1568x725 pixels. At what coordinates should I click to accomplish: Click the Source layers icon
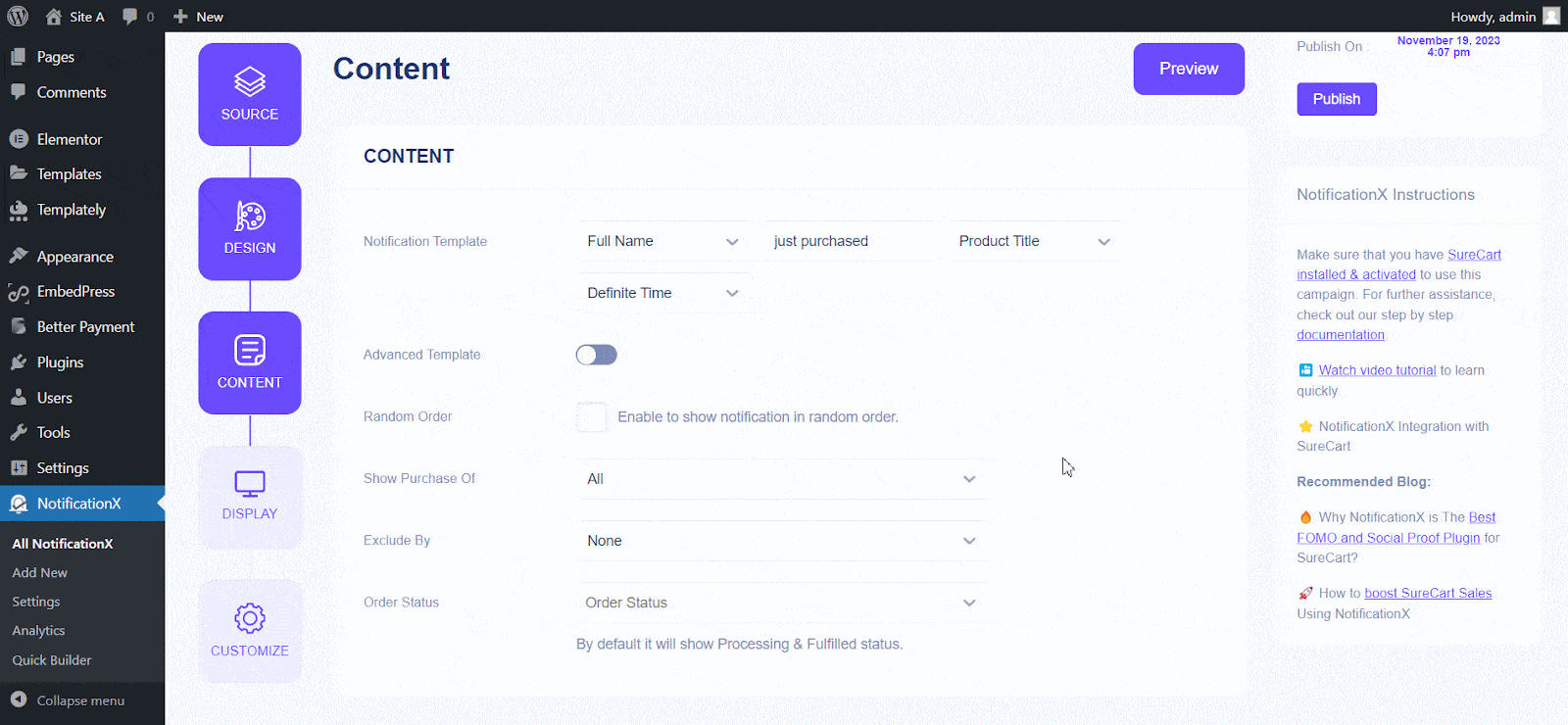click(x=250, y=81)
